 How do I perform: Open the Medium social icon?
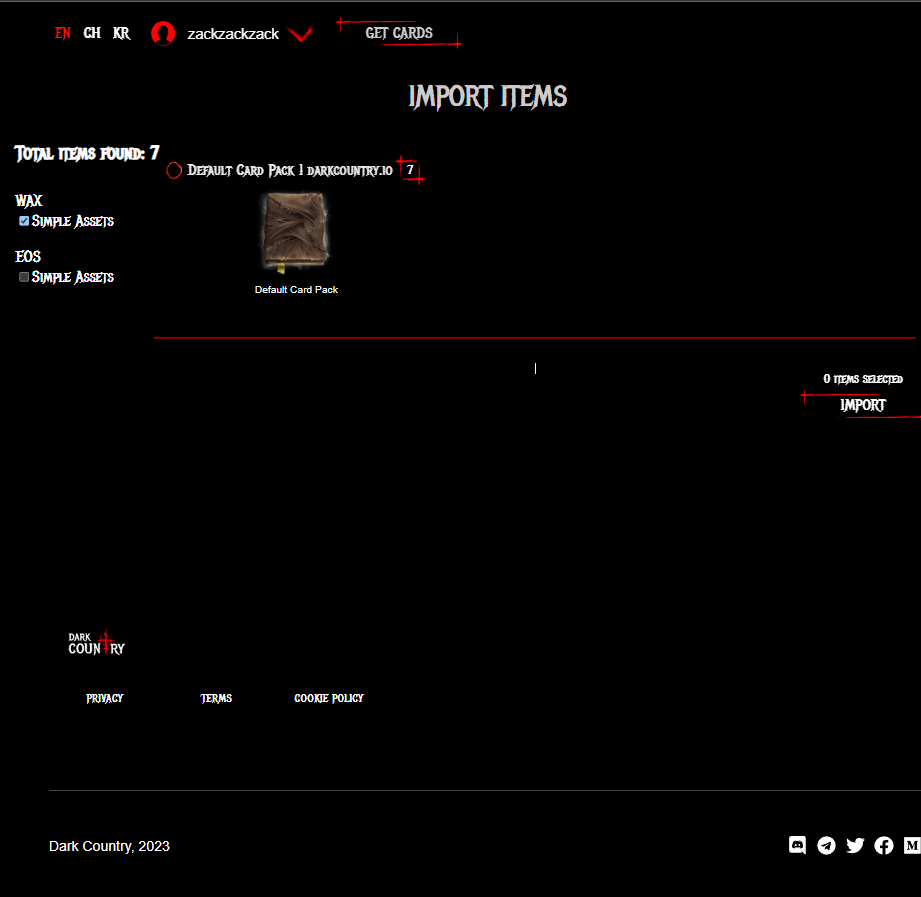tap(912, 845)
